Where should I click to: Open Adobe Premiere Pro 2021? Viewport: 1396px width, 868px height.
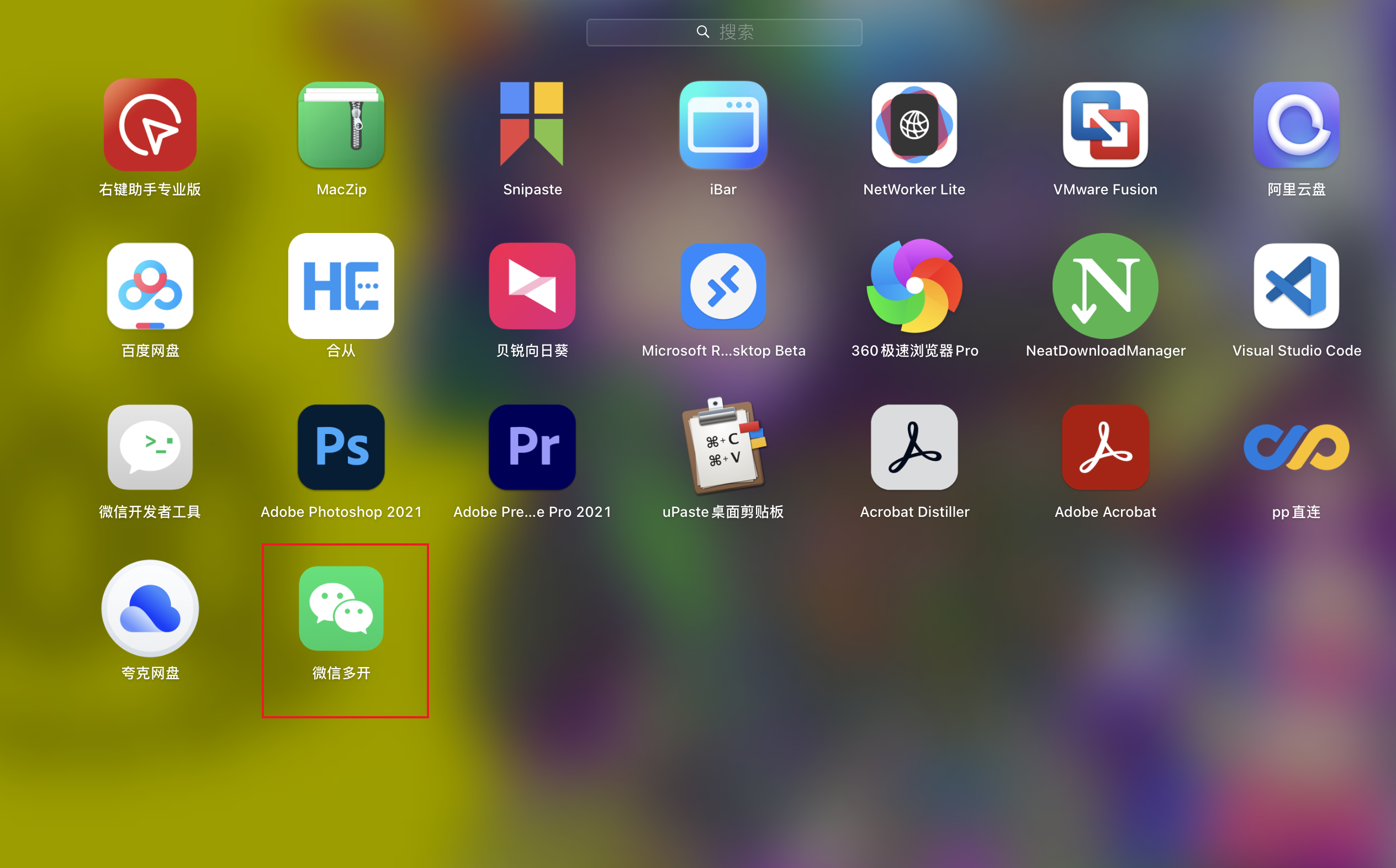pos(532,447)
